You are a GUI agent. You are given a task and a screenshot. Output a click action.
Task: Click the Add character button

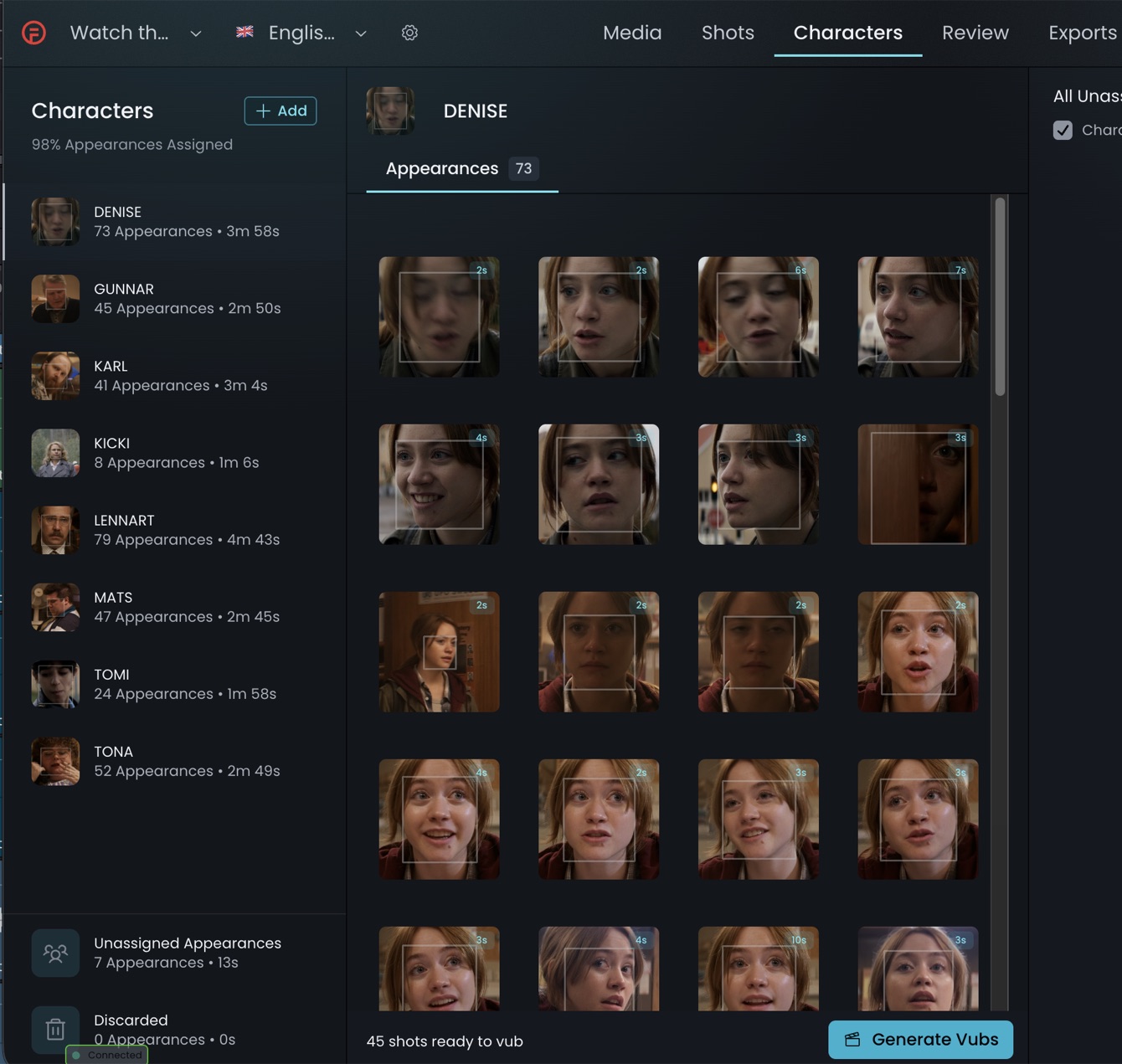point(280,111)
